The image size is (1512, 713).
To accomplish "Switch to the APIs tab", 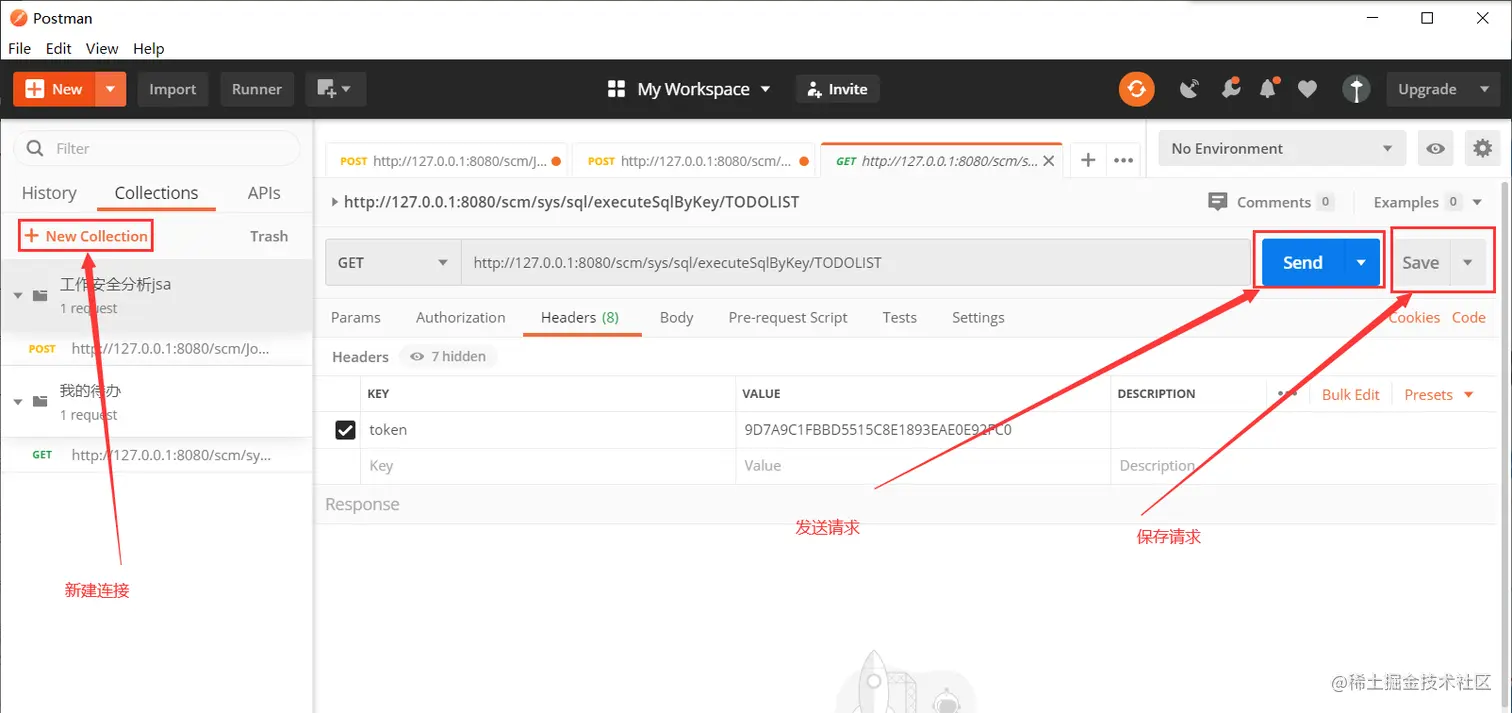I will [x=264, y=193].
